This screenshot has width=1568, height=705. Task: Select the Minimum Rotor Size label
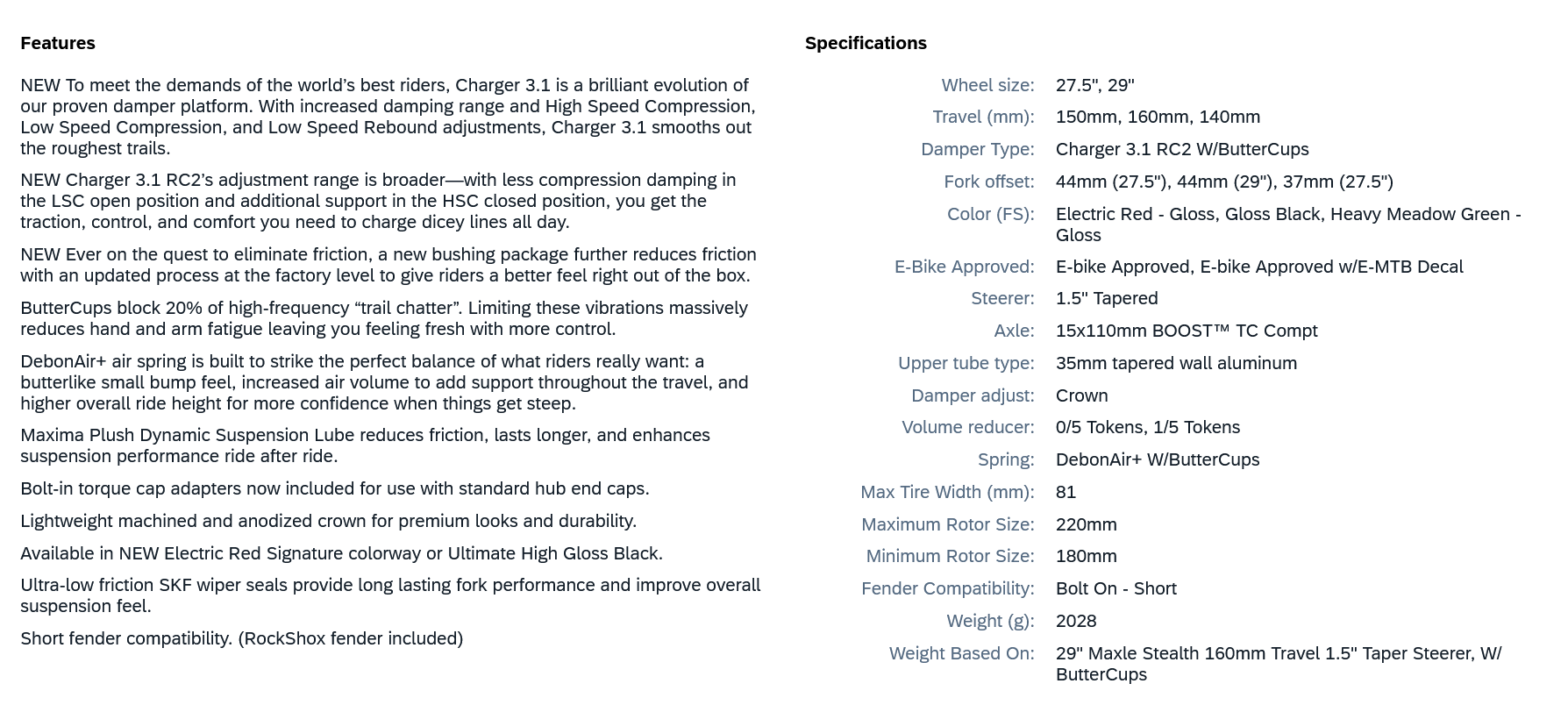(950, 556)
